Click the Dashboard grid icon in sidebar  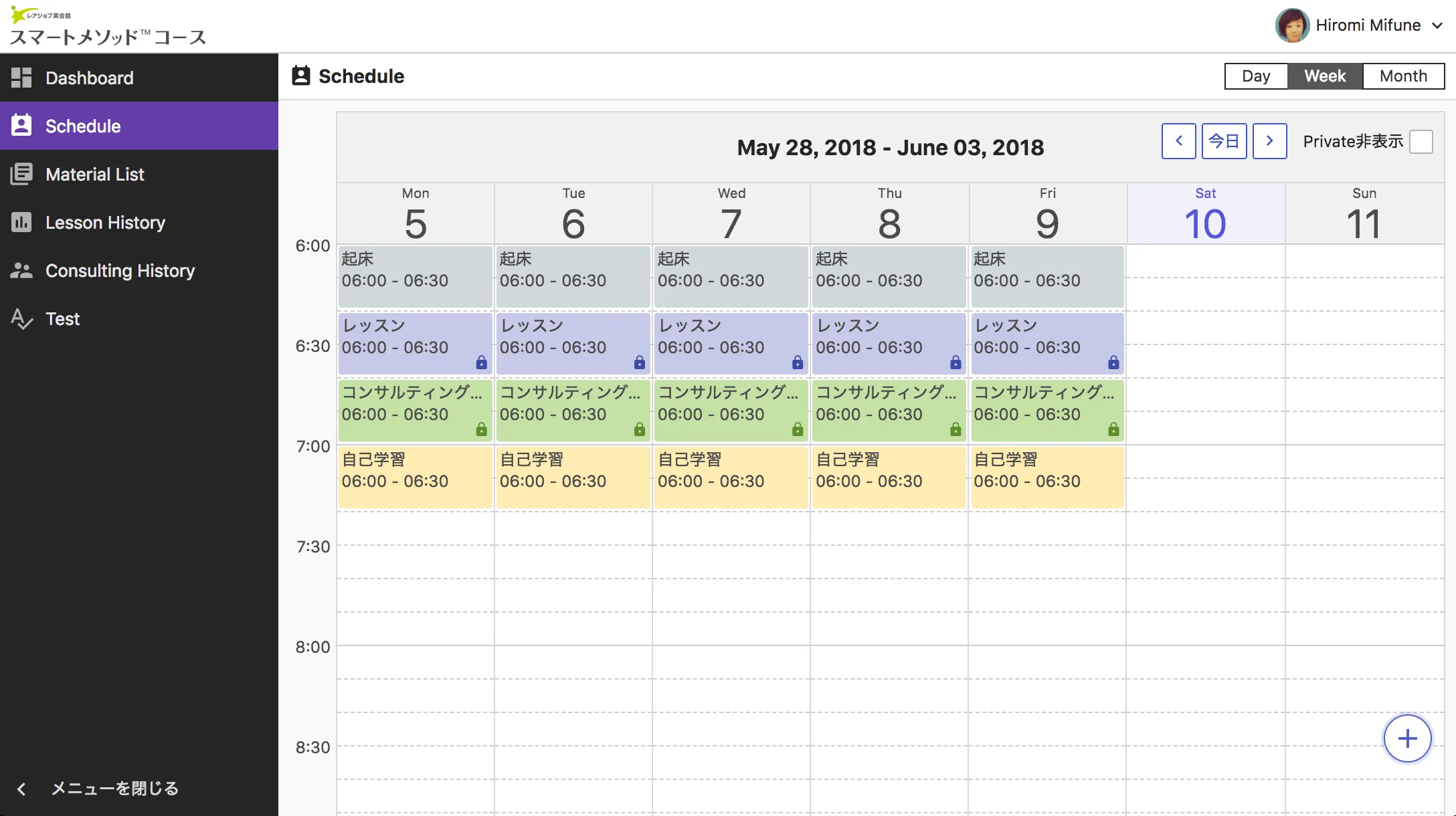point(21,78)
